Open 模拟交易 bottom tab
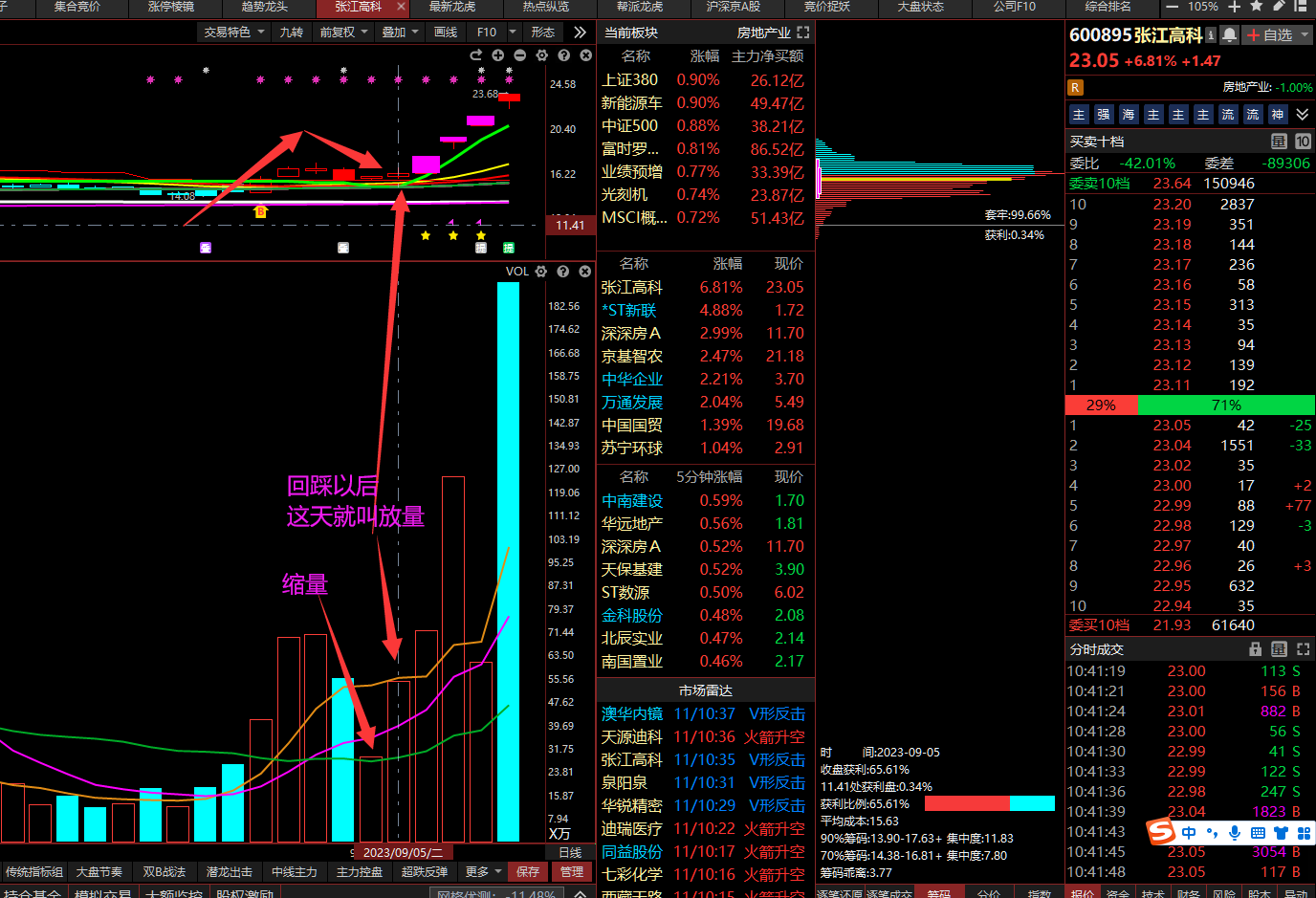The height and width of the screenshot is (898, 1316). pos(103,894)
